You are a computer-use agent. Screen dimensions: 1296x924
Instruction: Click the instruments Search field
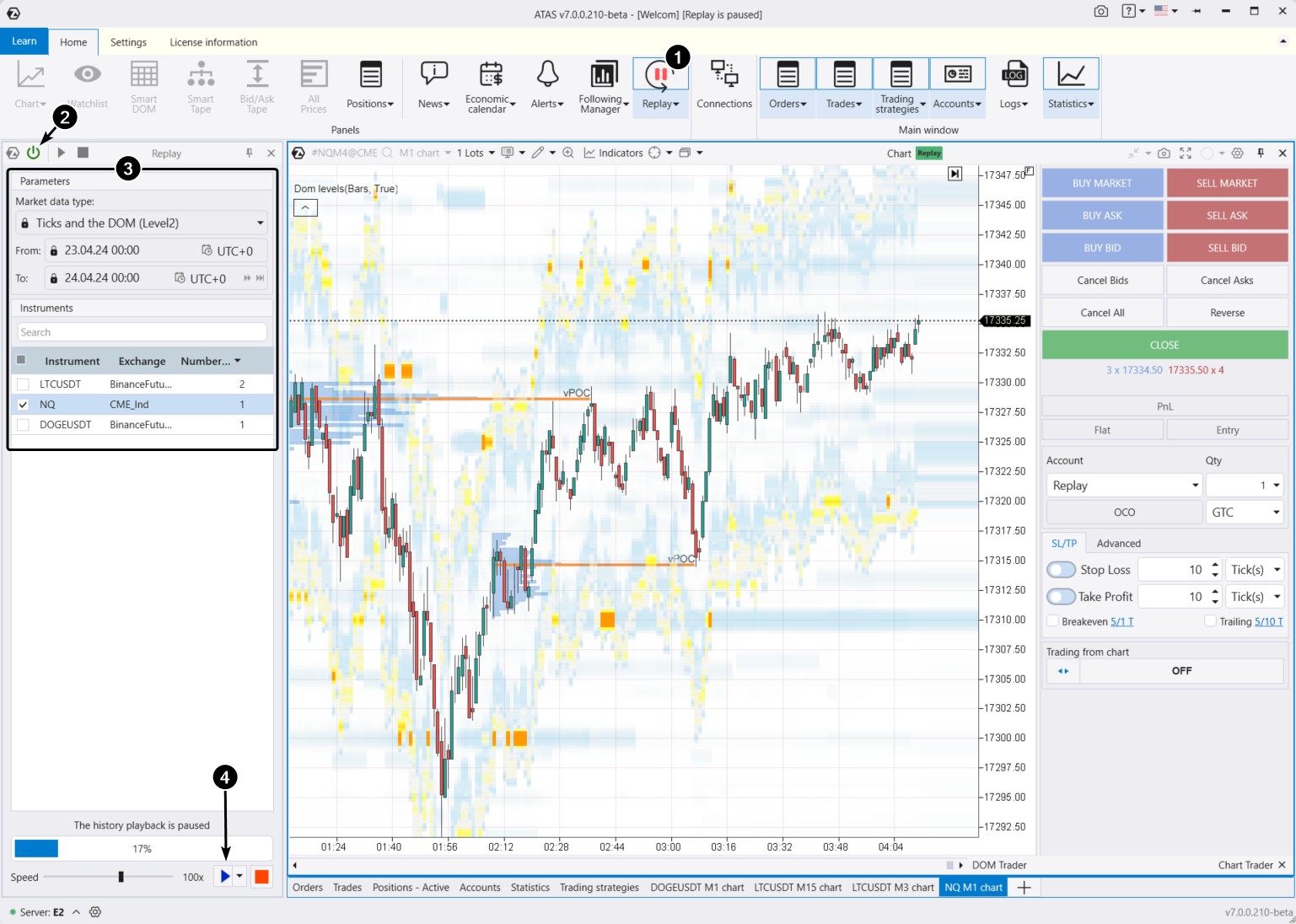click(x=142, y=331)
